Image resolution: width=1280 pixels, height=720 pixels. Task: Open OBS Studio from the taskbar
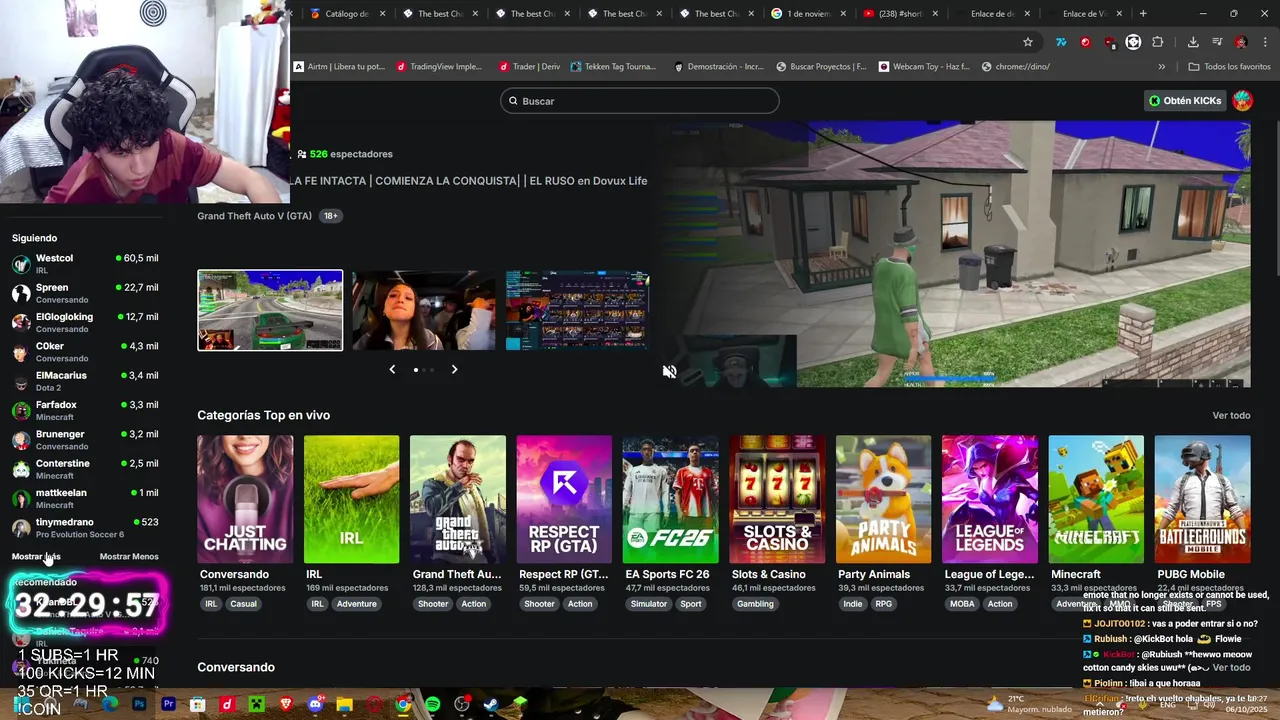click(462, 704)
